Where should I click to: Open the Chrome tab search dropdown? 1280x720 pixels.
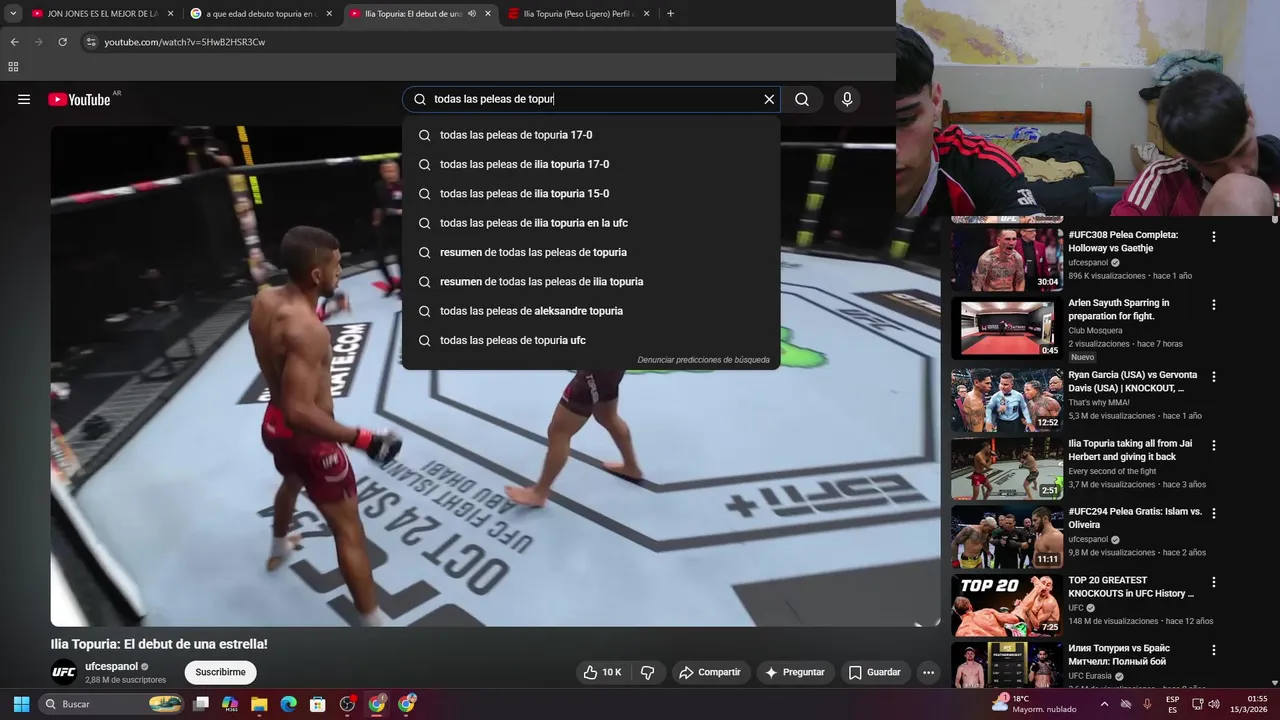[x=13, y=14]
